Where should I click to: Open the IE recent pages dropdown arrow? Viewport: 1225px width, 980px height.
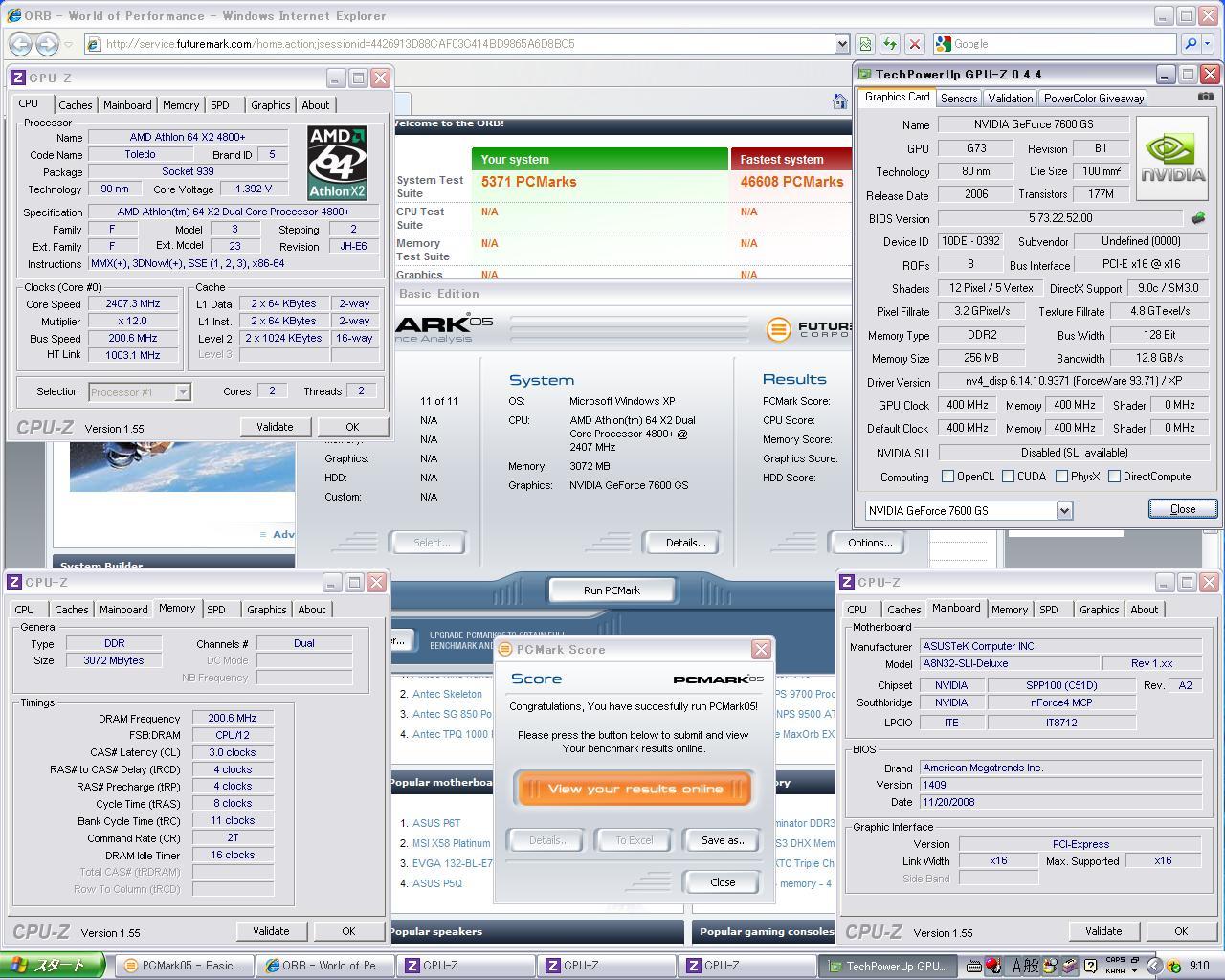[x=68, y=44]
